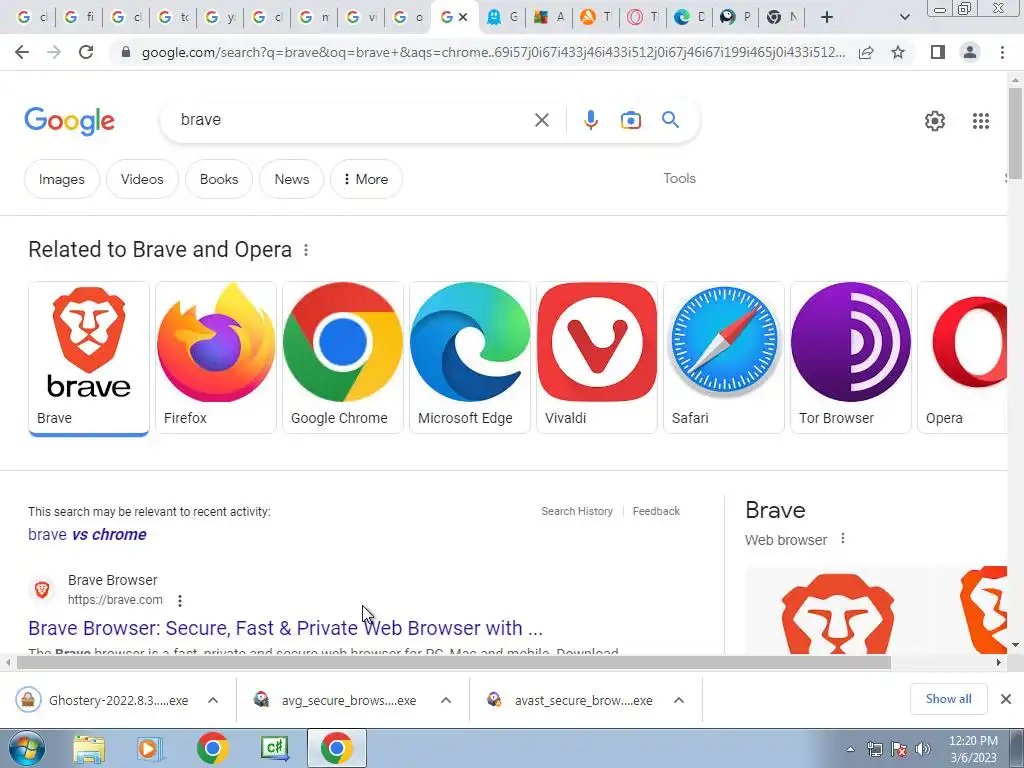Switch to the Avast orange icon tab

pyautogui.click(x=595, y=18)
